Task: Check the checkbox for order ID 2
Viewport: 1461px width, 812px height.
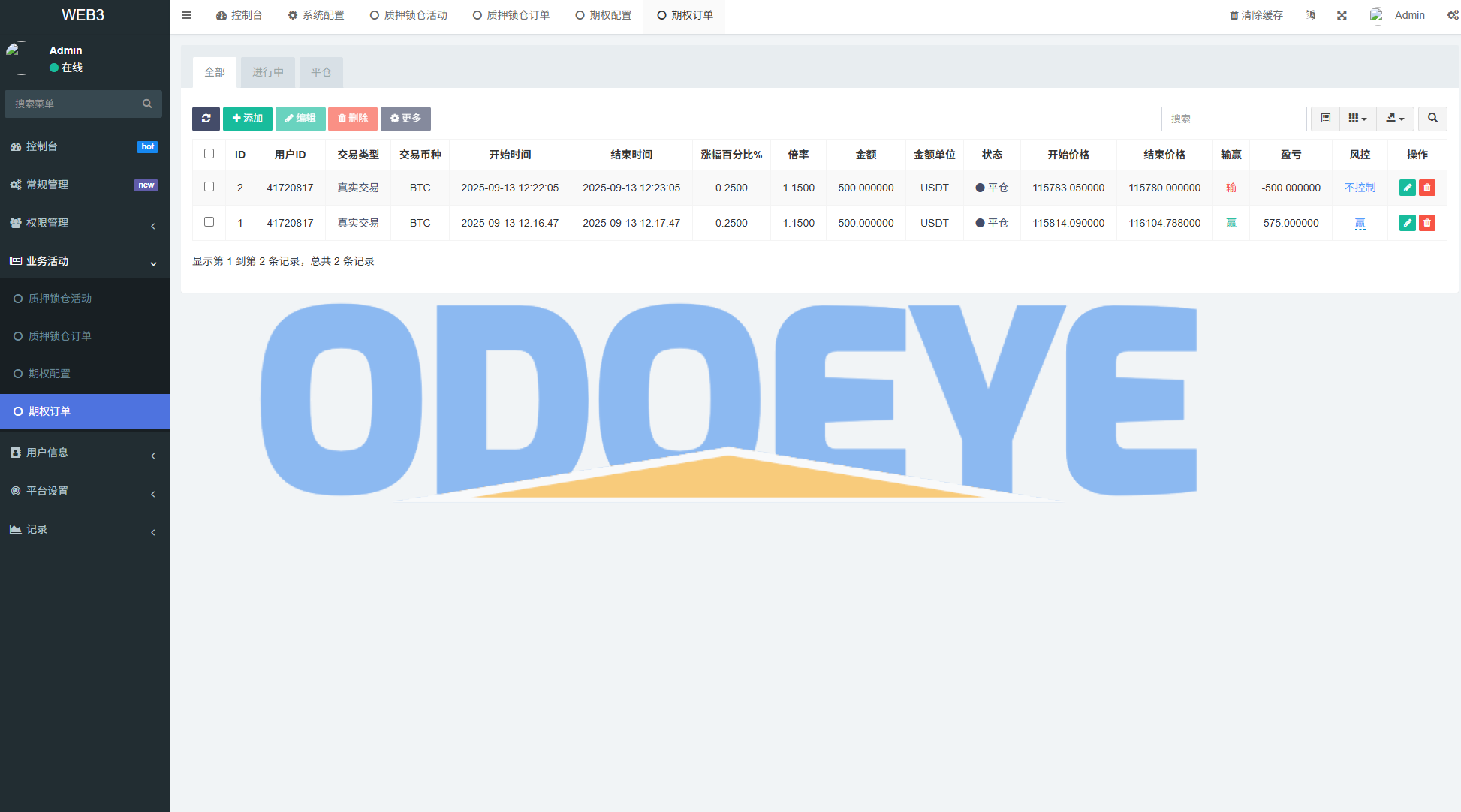Action: 209,187
